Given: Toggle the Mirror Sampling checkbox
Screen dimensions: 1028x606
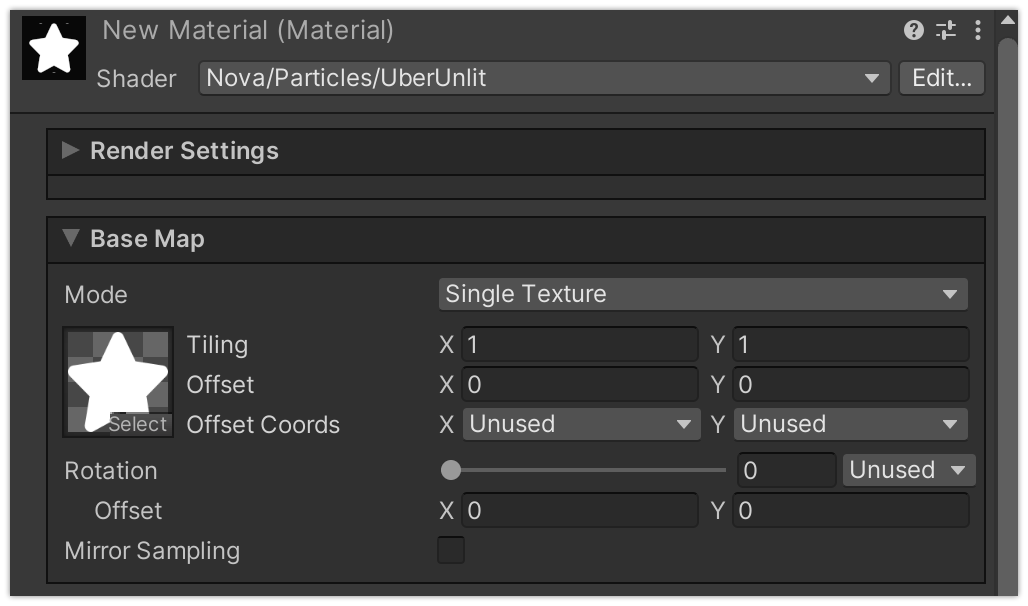Looking at the screenshot, I should click(451, 550).
